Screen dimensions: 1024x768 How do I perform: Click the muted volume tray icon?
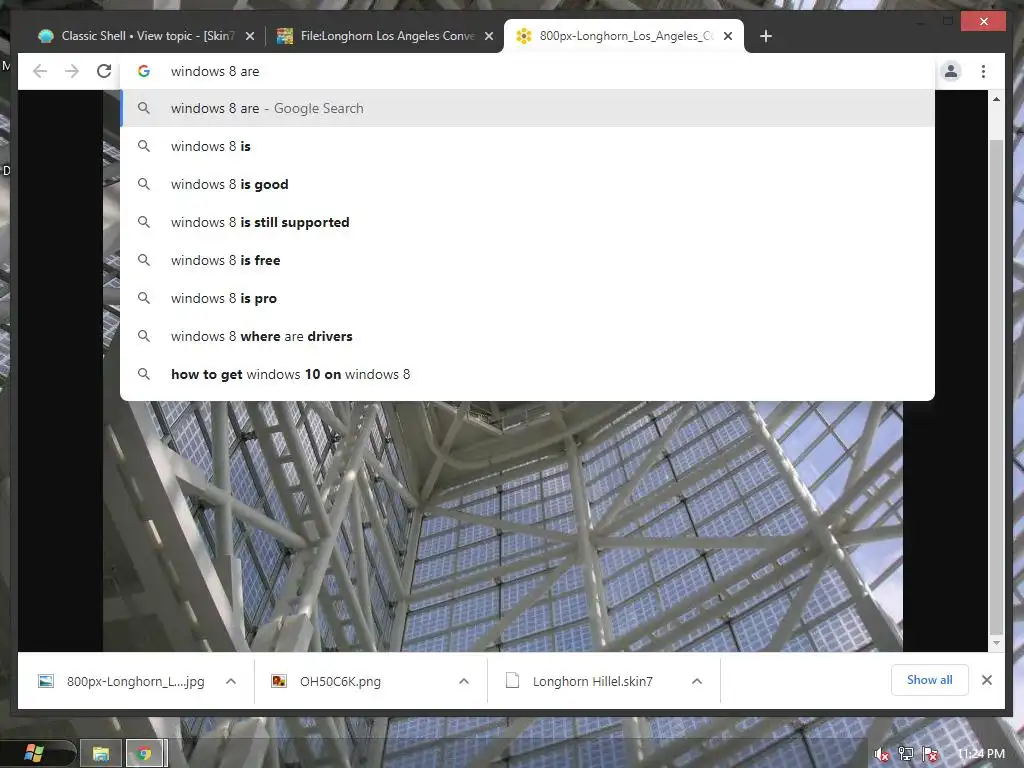coord(882,754)
